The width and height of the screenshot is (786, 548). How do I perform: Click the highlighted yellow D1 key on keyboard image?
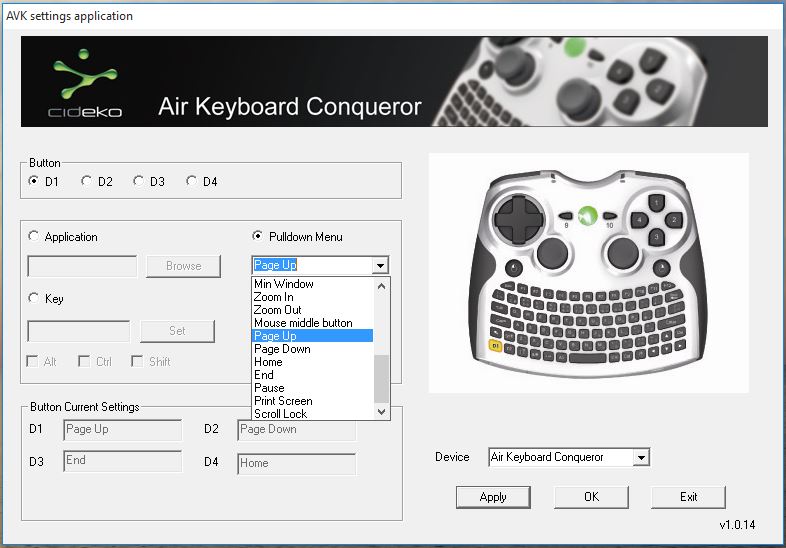(495, 346)
